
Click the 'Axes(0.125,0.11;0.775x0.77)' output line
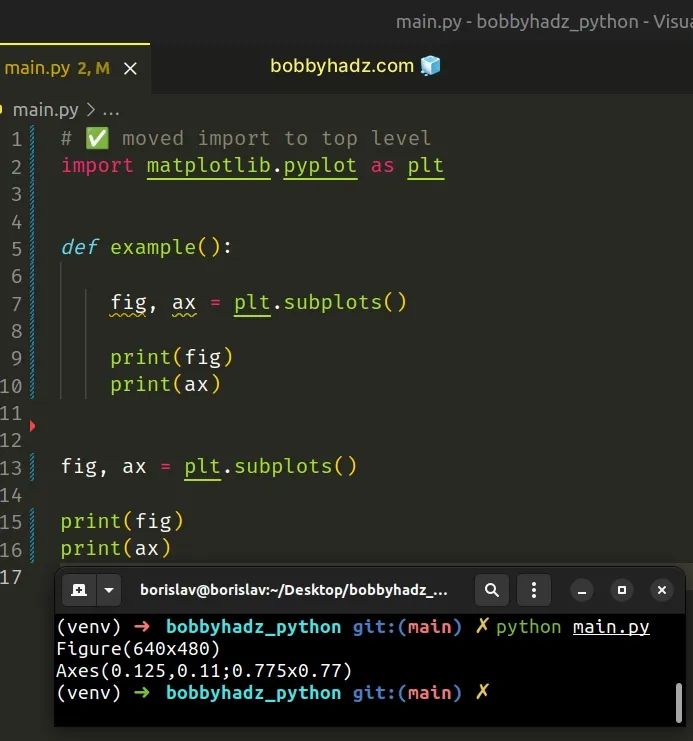(204, 671)
